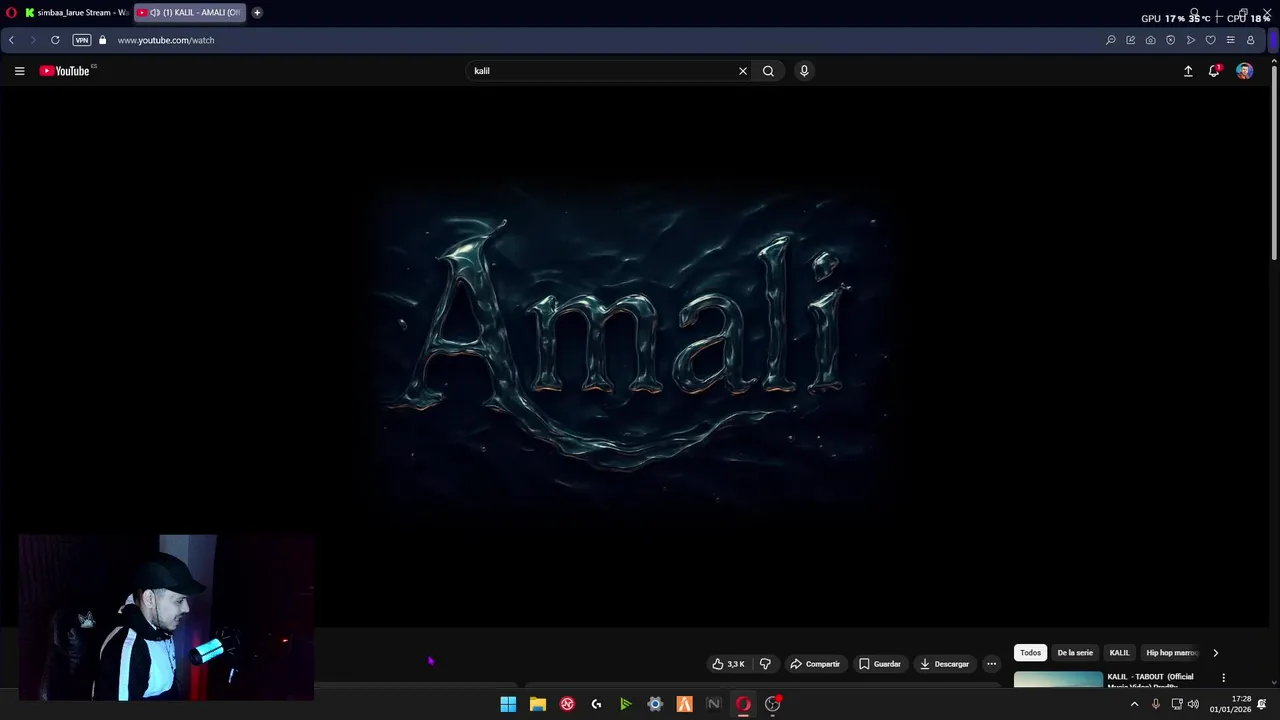Save the video with Guardar
This screenshot has width=1280, height=720.
click(x=880, y=664)
